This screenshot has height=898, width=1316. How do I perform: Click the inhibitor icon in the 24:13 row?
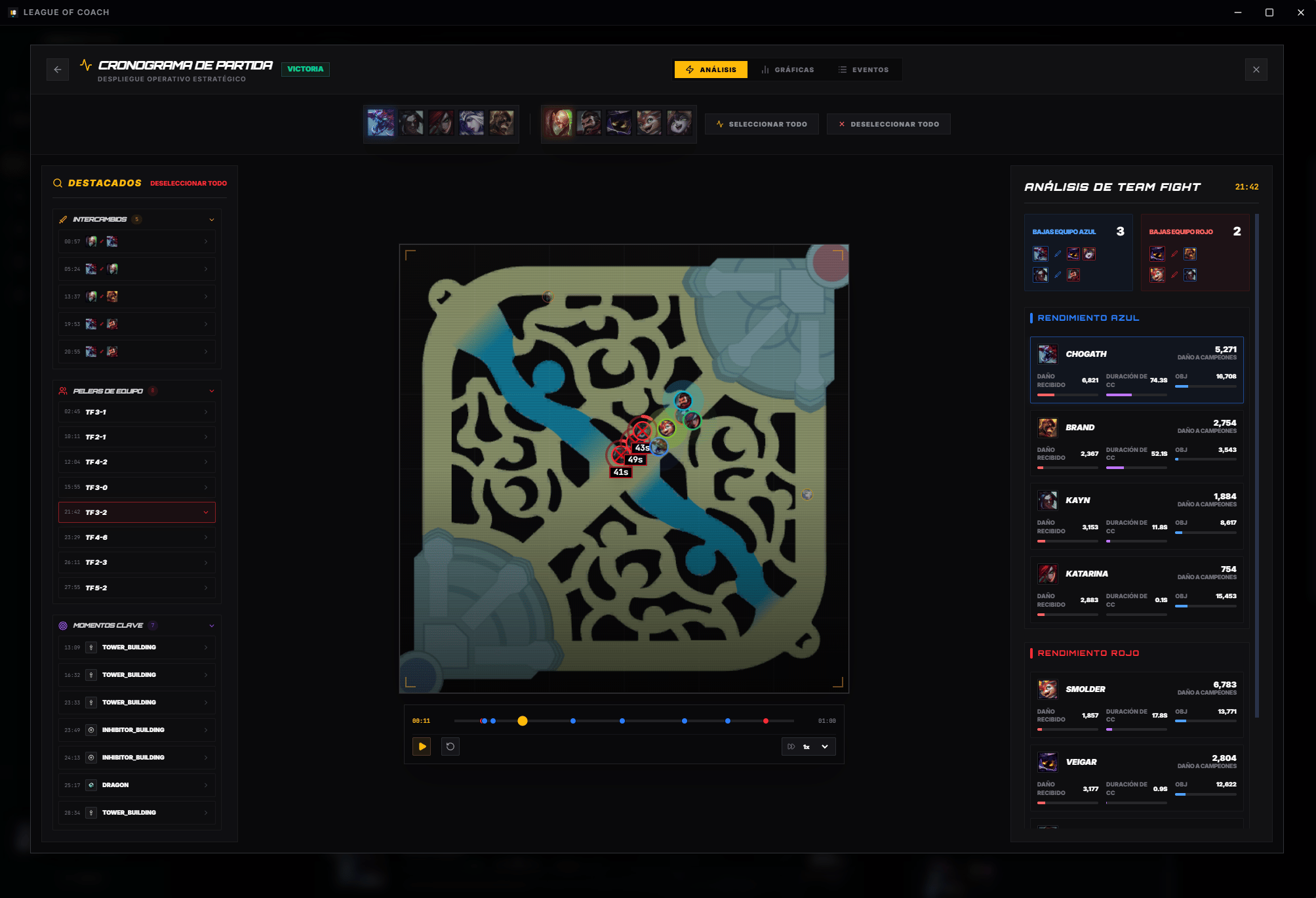[91, 758]
